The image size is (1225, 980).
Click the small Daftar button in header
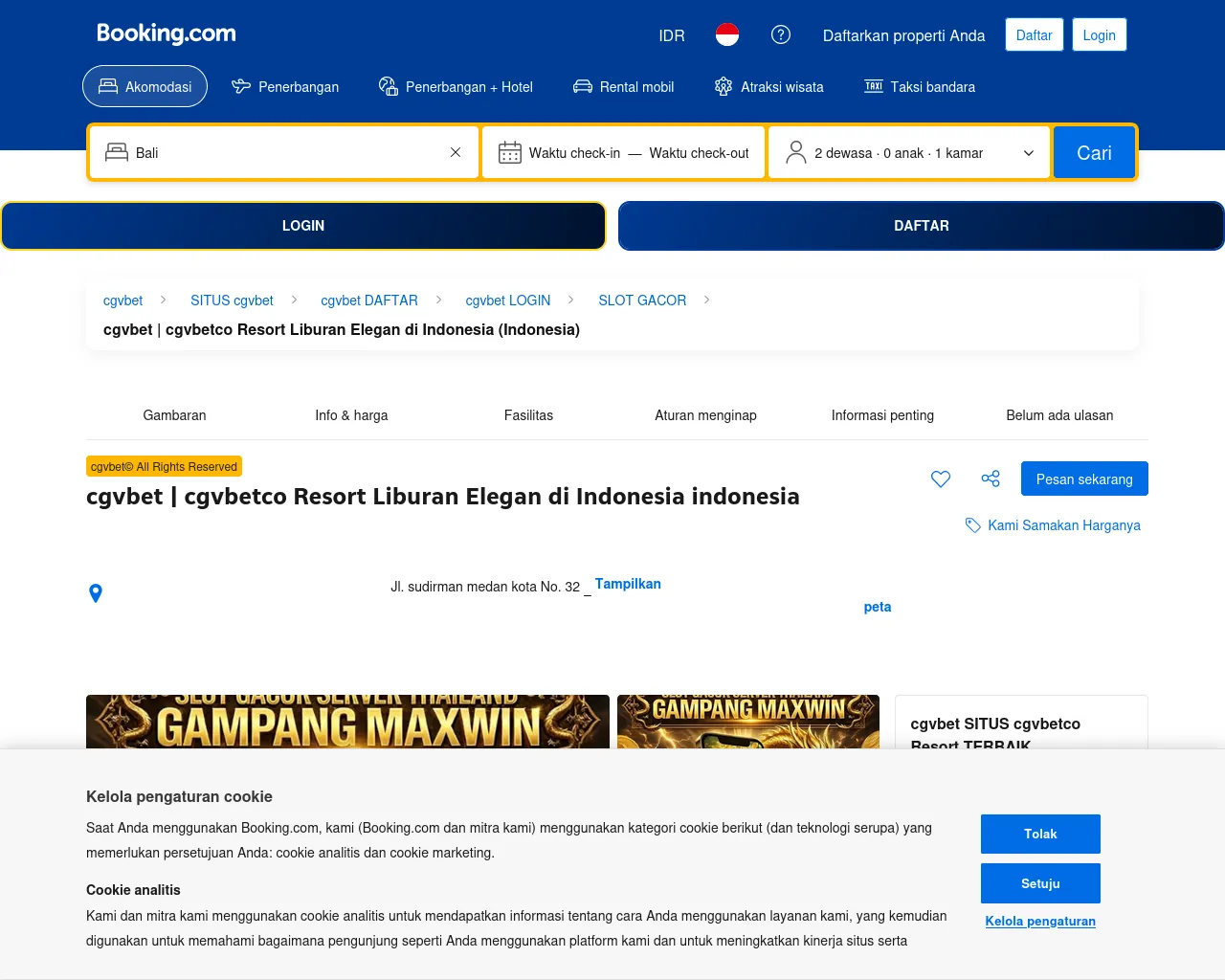(1034, 34)
